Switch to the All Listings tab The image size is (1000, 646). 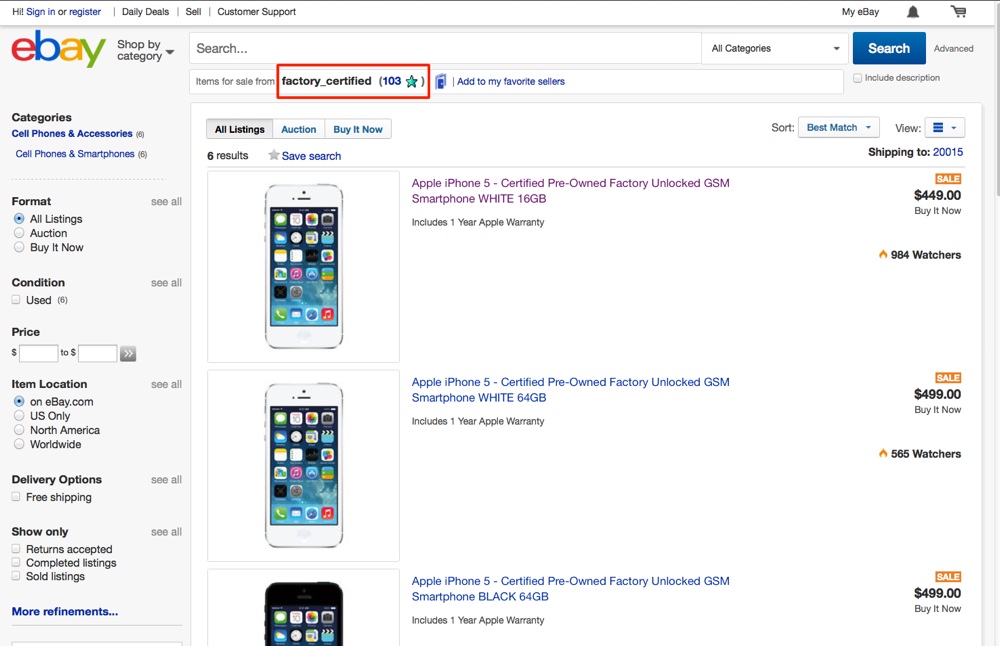(240, 129)
